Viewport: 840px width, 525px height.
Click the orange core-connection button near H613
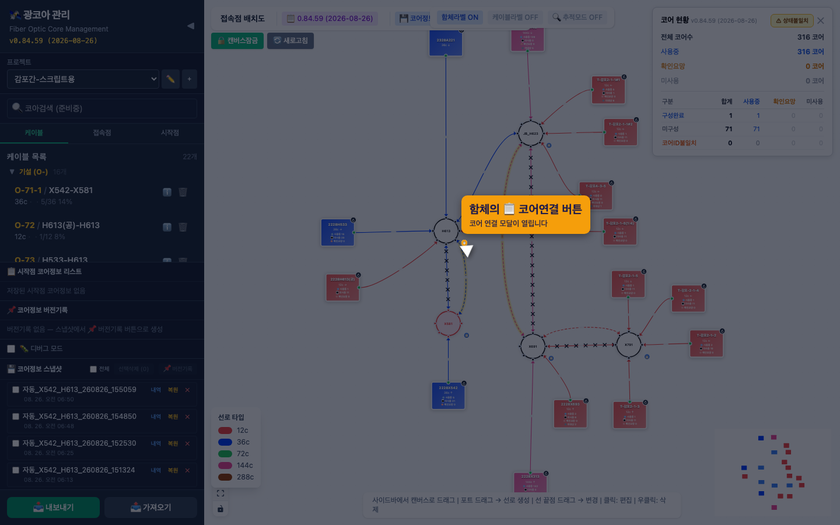coord(464,243)
